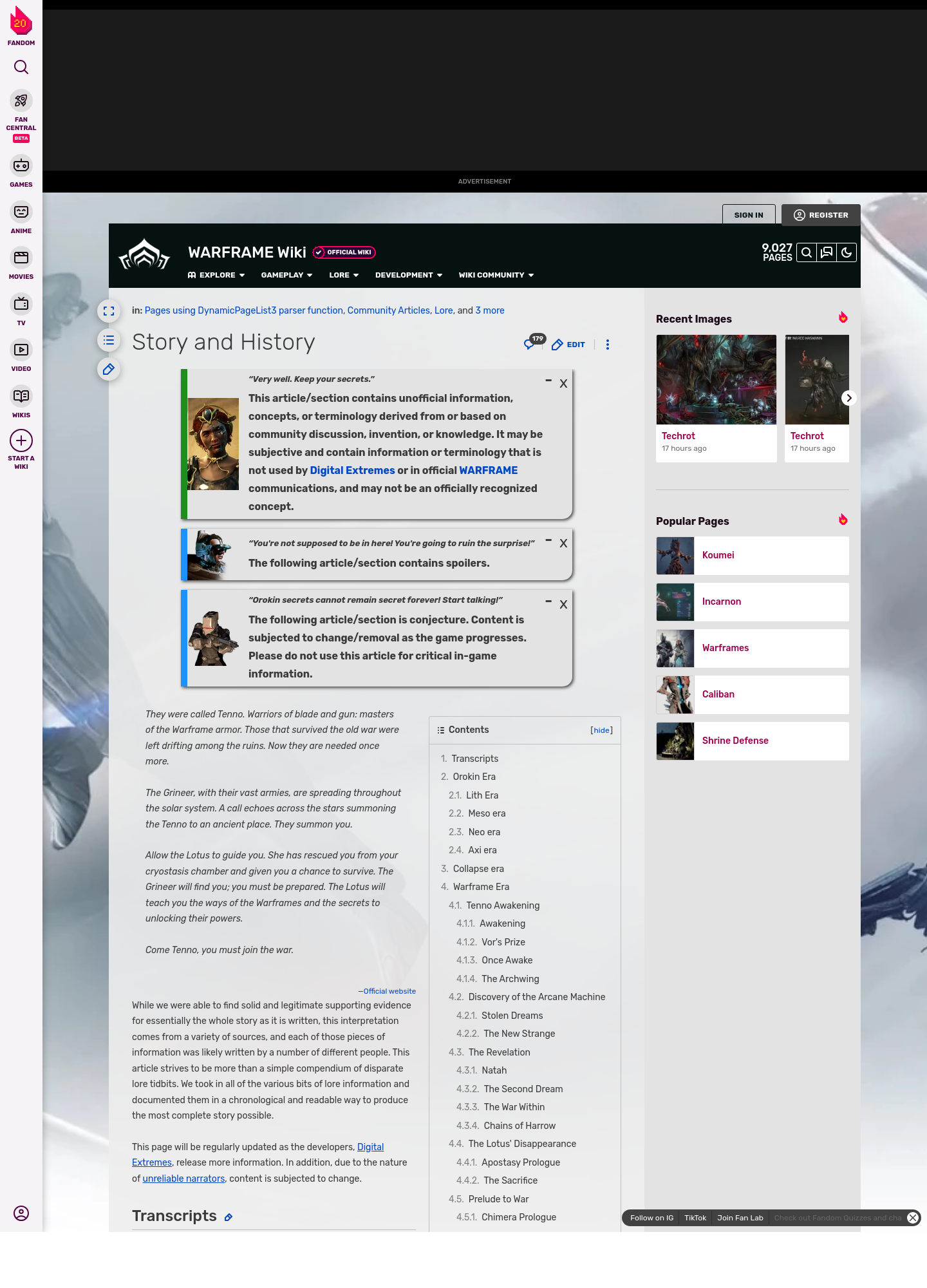Edit the Transcripts section pencil icon
927x1288 pixels.
[x=228, y=1217]
